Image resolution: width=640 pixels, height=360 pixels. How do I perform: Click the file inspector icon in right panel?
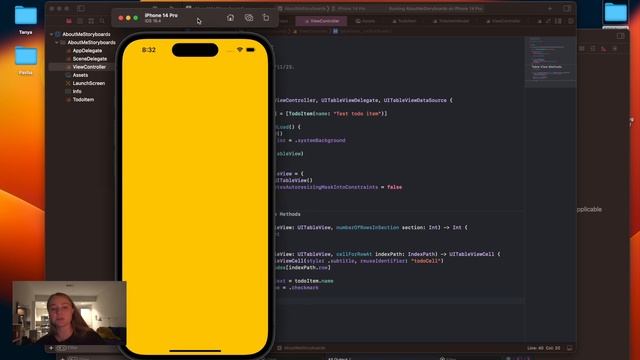coord(582,49)
